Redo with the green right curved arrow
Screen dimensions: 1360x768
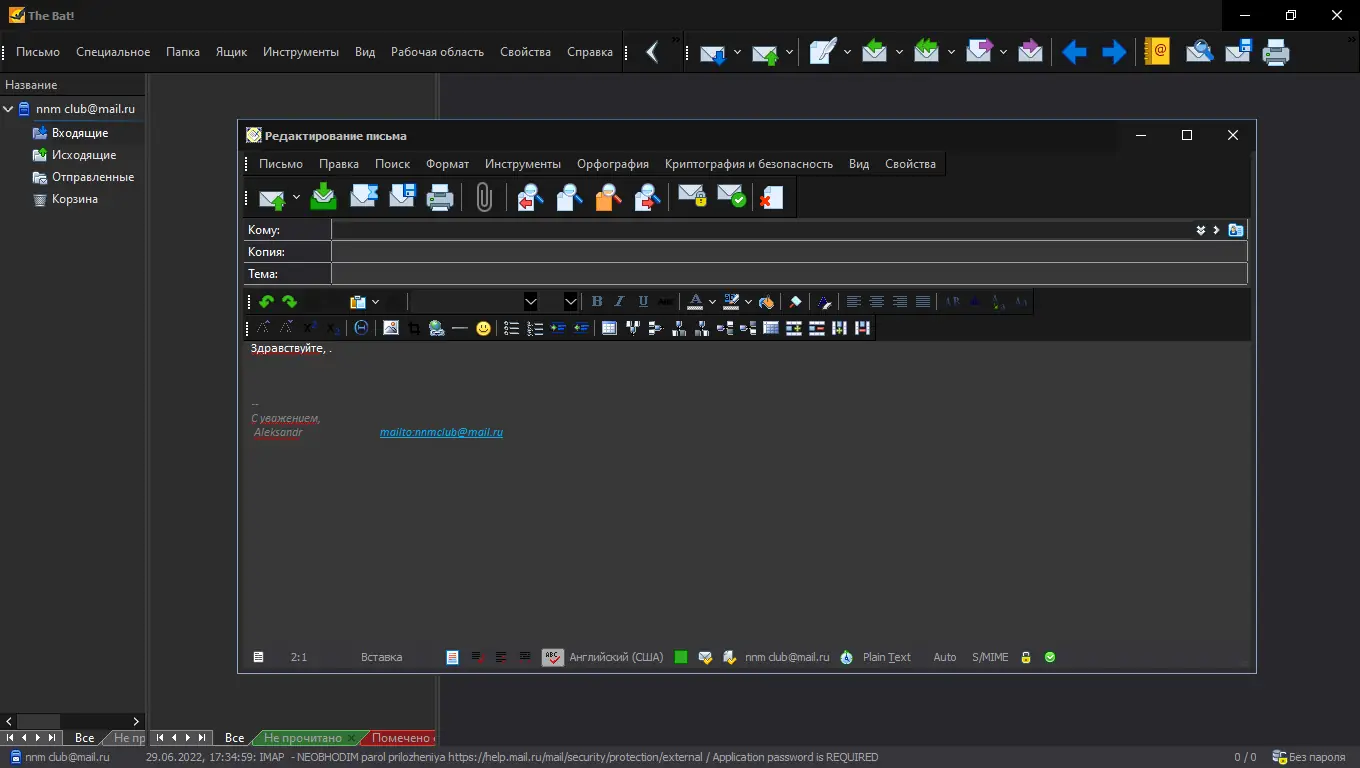(x=289, y=302)
